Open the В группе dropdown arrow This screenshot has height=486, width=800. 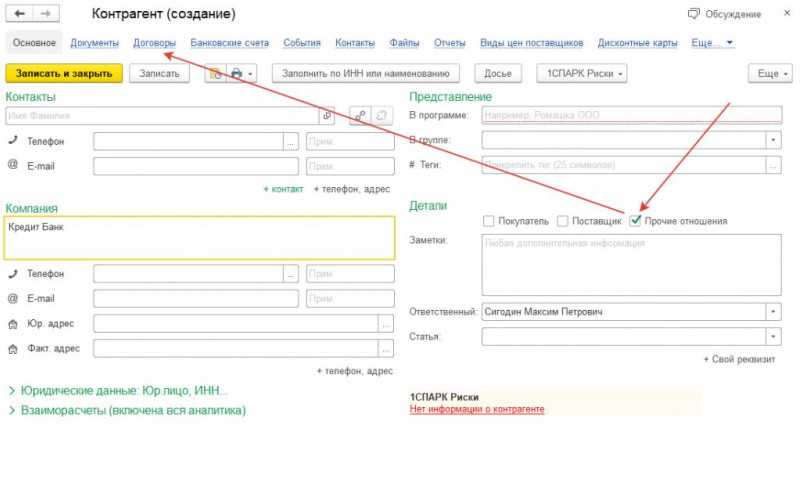pyautogui.click(x=773, y=140)
